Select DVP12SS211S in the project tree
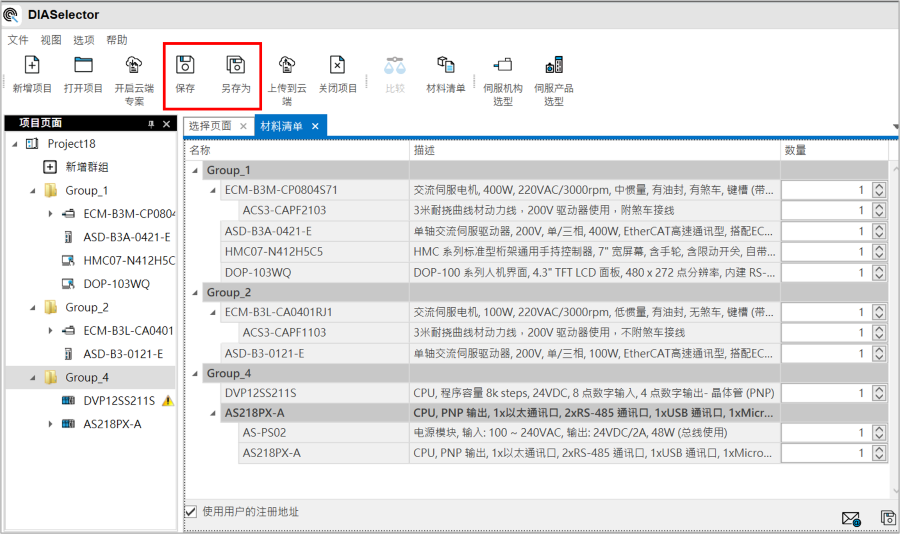 pos(118,400)
